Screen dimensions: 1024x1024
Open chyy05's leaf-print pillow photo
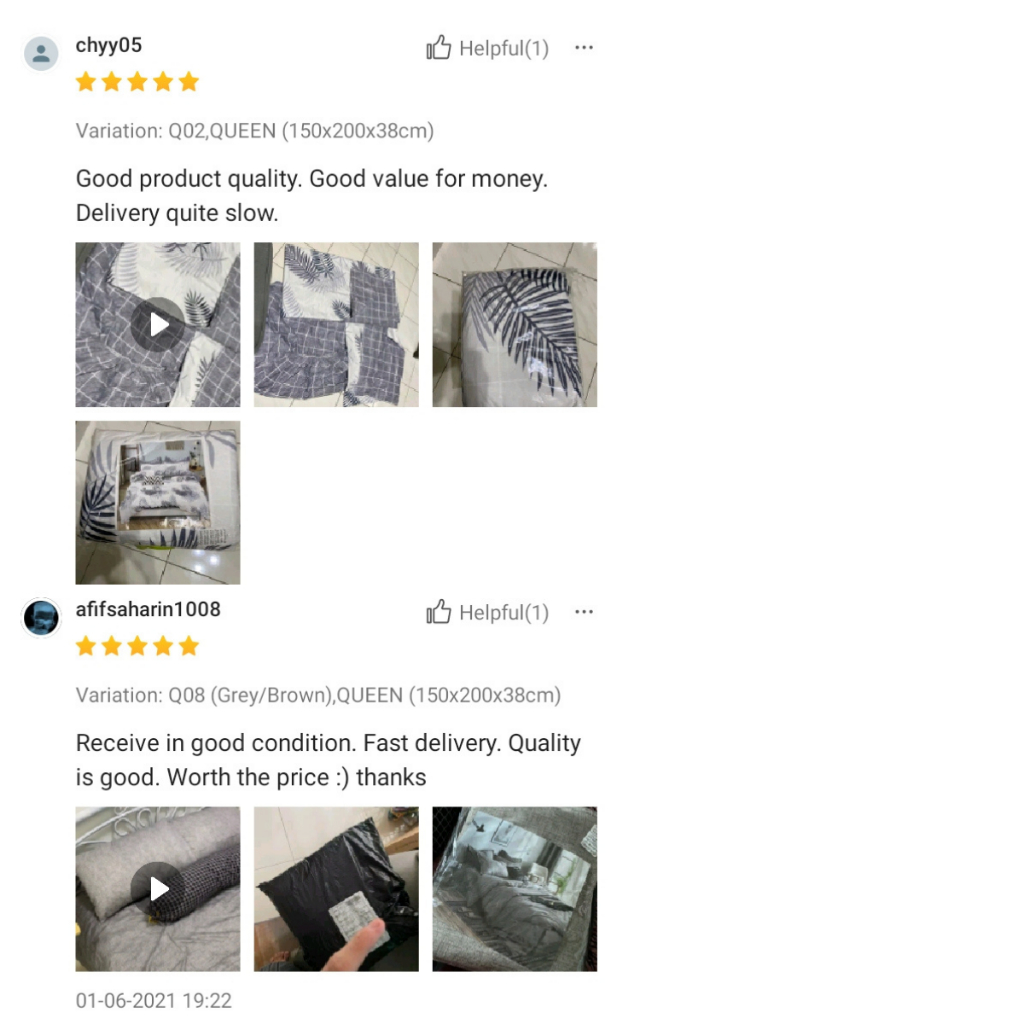(514, 325)
